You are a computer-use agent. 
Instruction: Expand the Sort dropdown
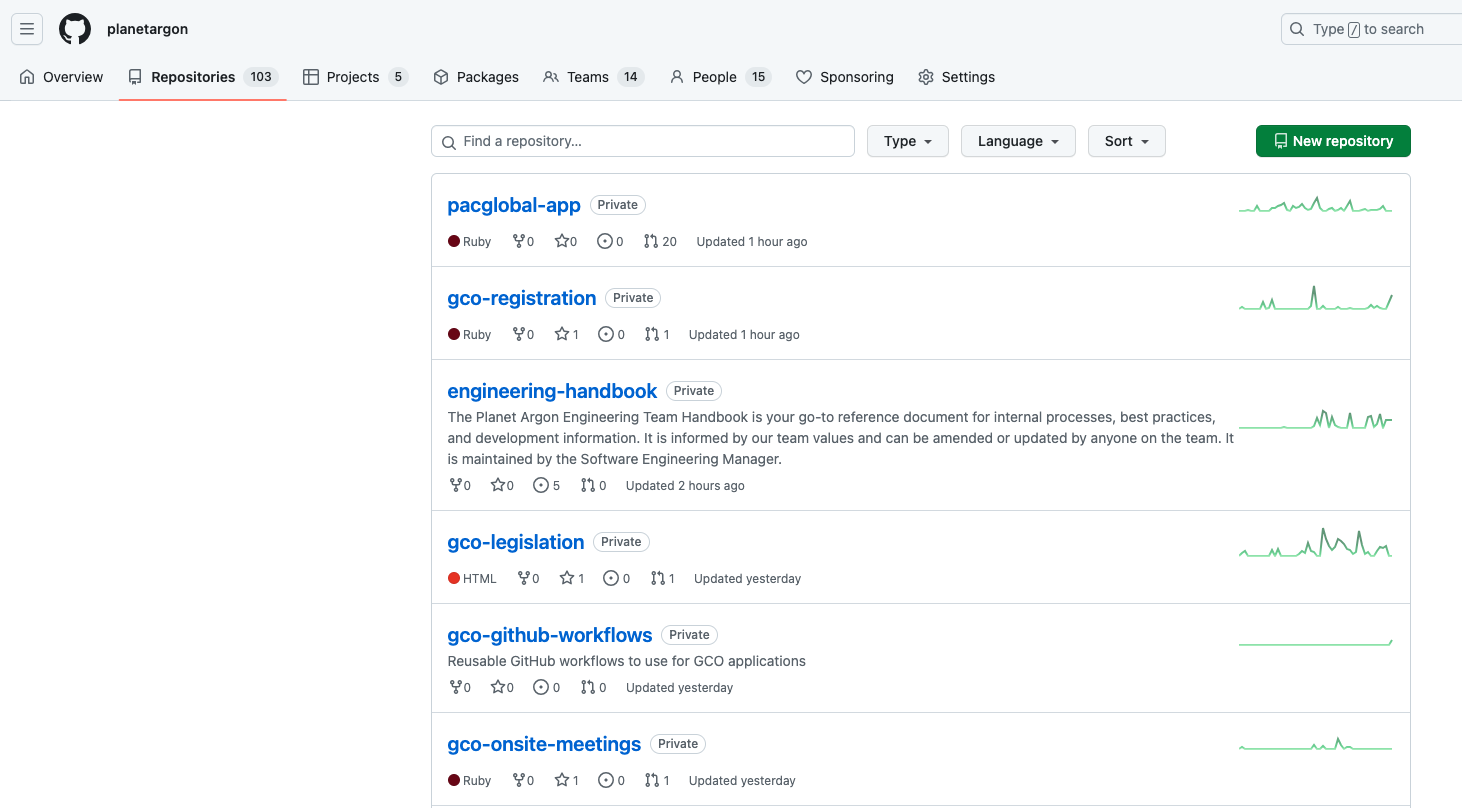coord(1127,141)
